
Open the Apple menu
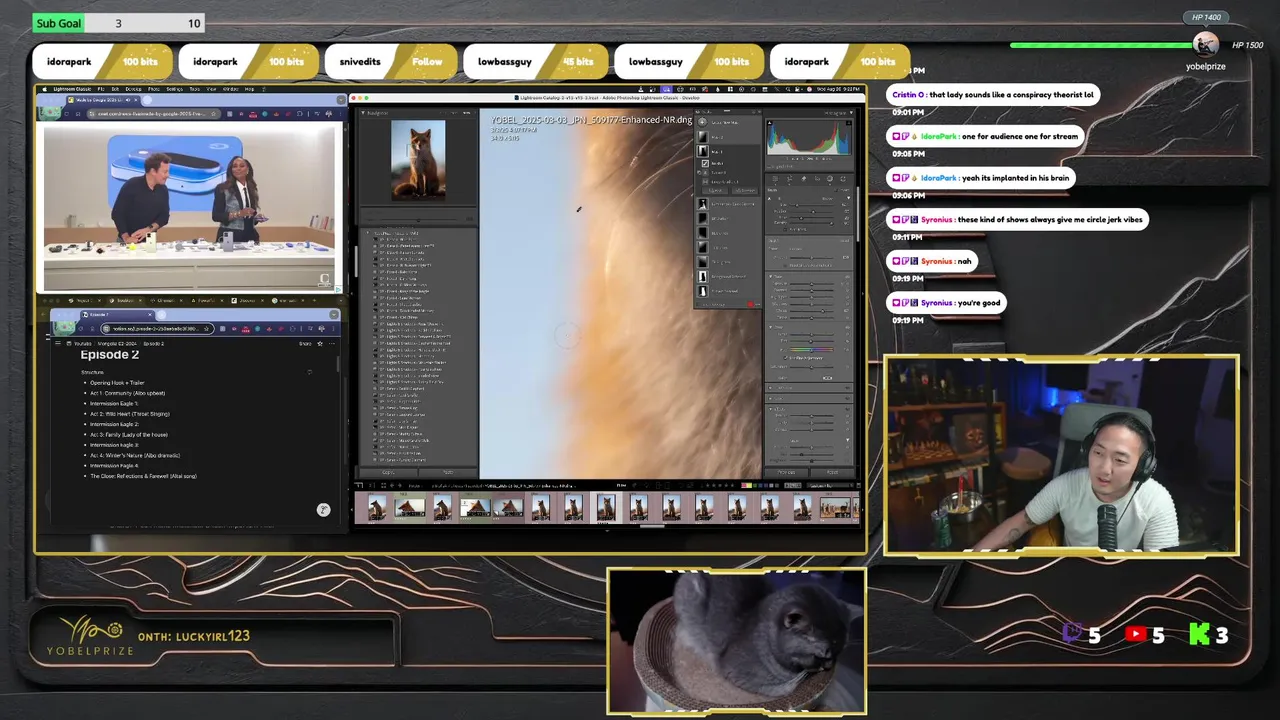coord(45,89)
